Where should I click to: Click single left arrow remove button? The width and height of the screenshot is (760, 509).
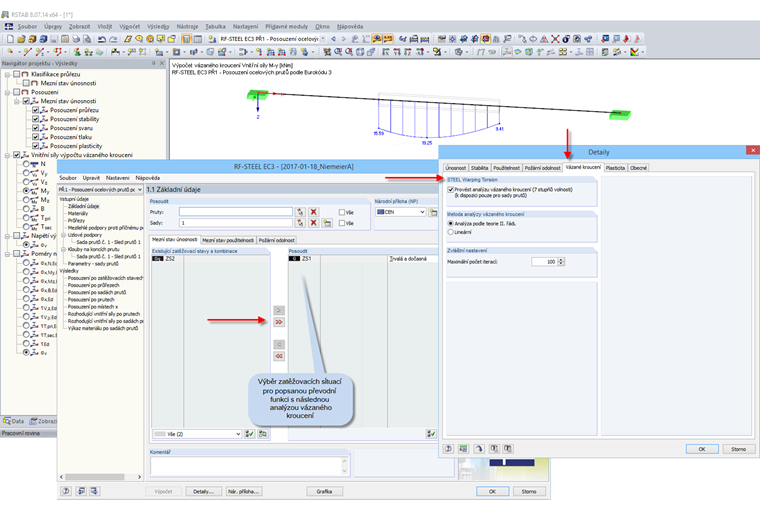(279, 344)
